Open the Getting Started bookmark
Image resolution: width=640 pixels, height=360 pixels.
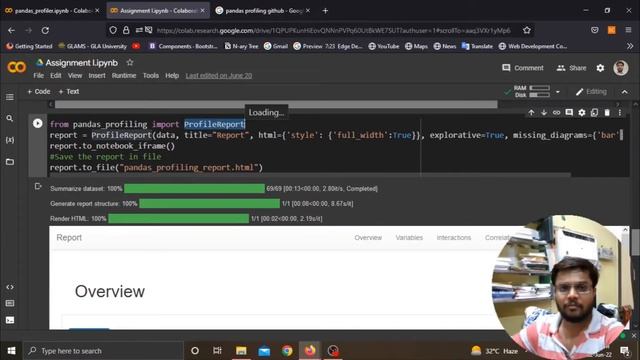click(29, 46)
